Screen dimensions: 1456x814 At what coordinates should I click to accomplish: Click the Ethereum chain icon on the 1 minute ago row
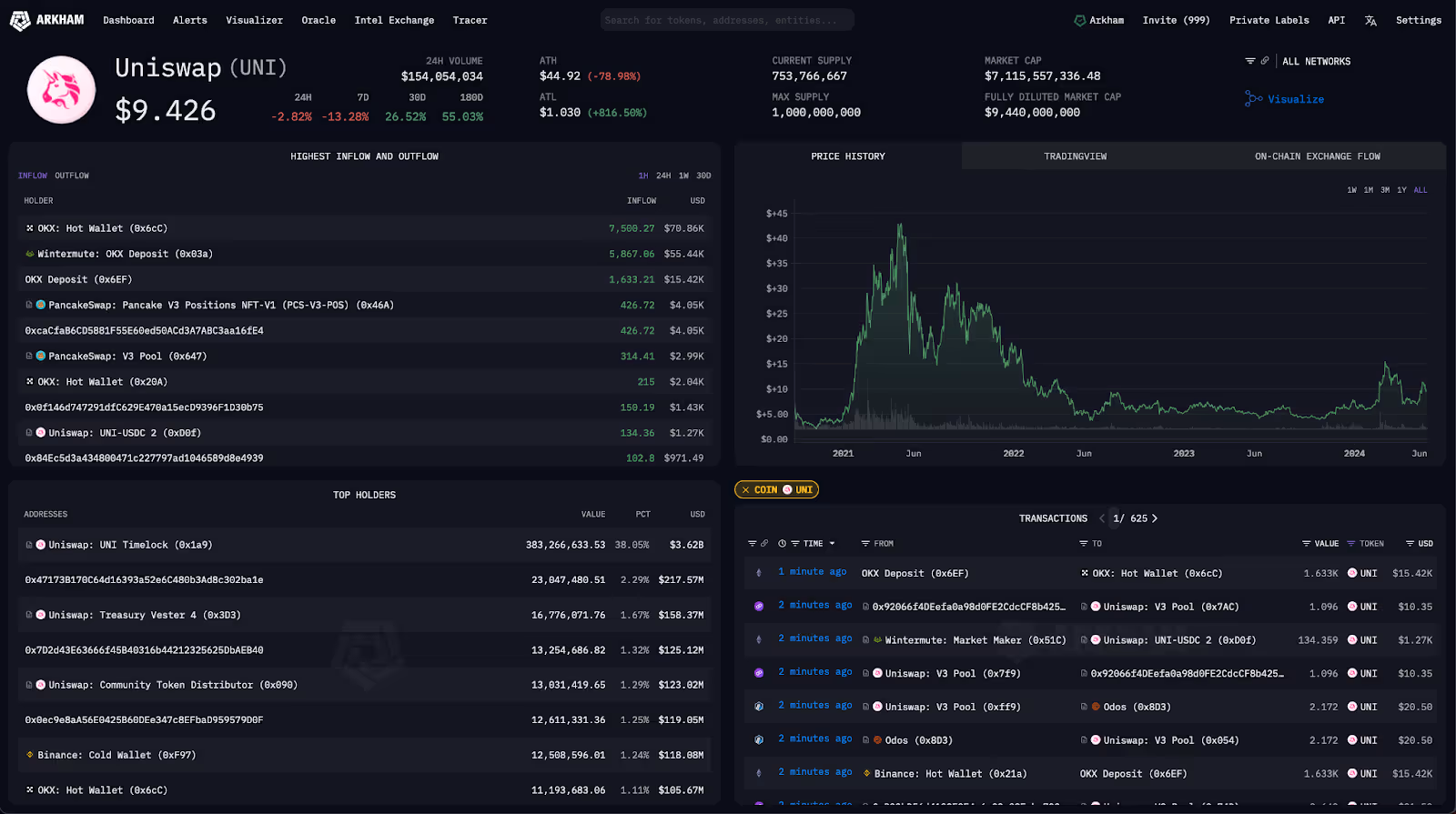click(759, 573)
